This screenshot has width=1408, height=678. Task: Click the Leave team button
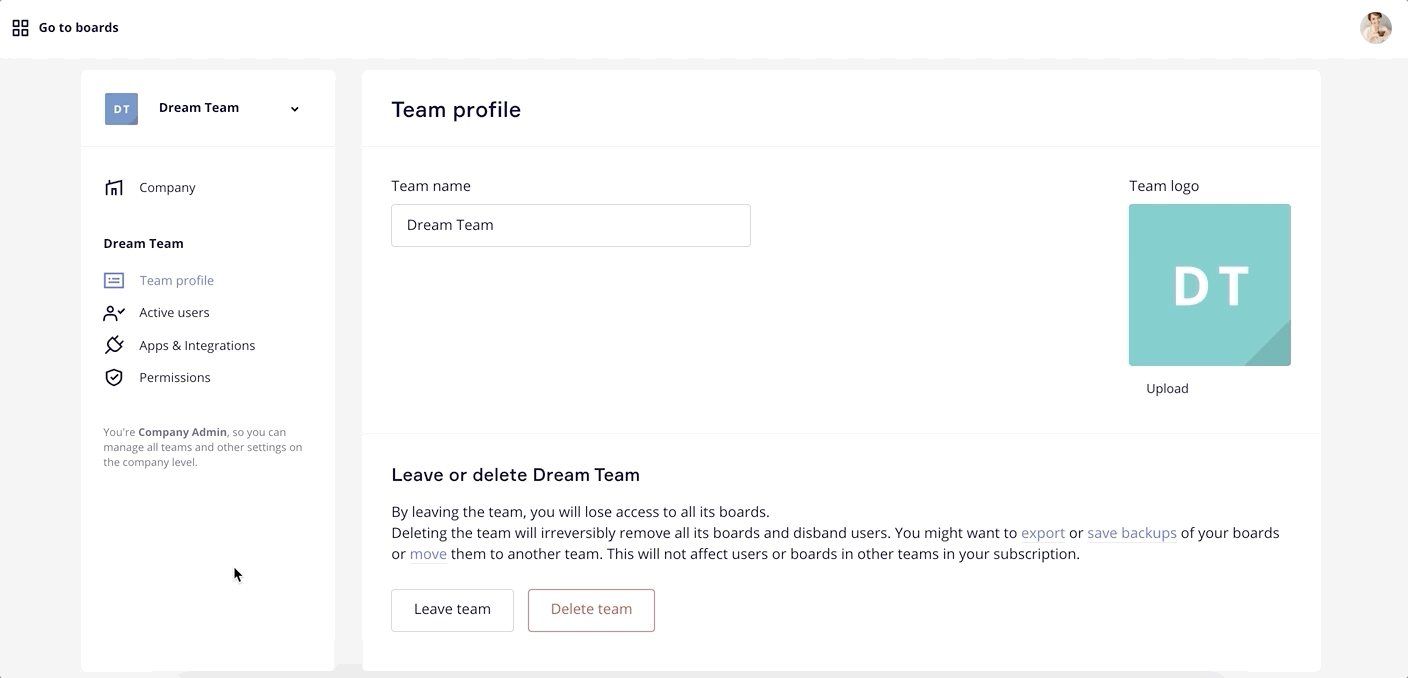click(452, 610)
